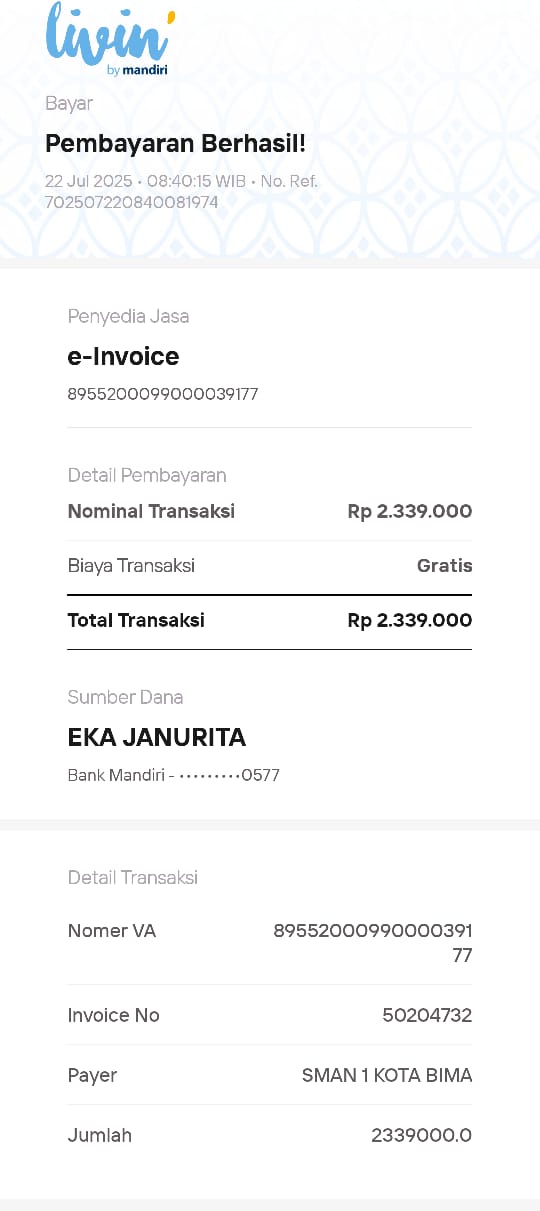Viewport: 540px width, 1211px height.
Task: Select the Invoice No 50204732
Action: (x=427, y=1015)
